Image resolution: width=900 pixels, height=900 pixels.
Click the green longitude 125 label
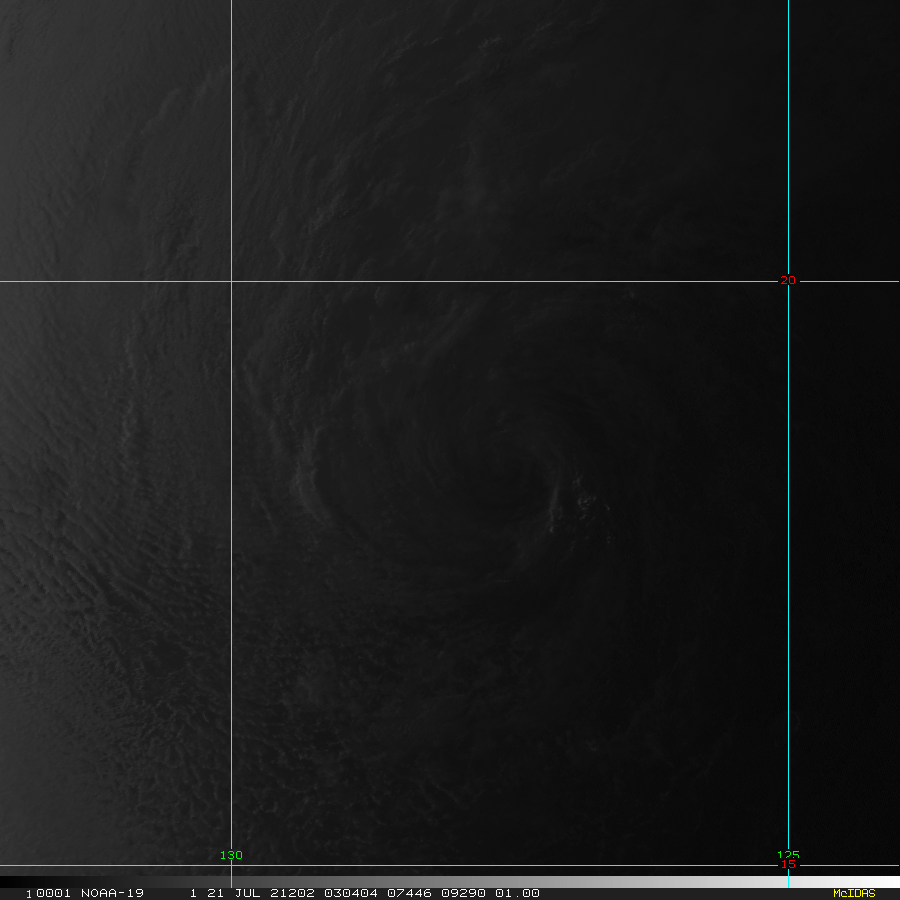[x=788, y=855]
